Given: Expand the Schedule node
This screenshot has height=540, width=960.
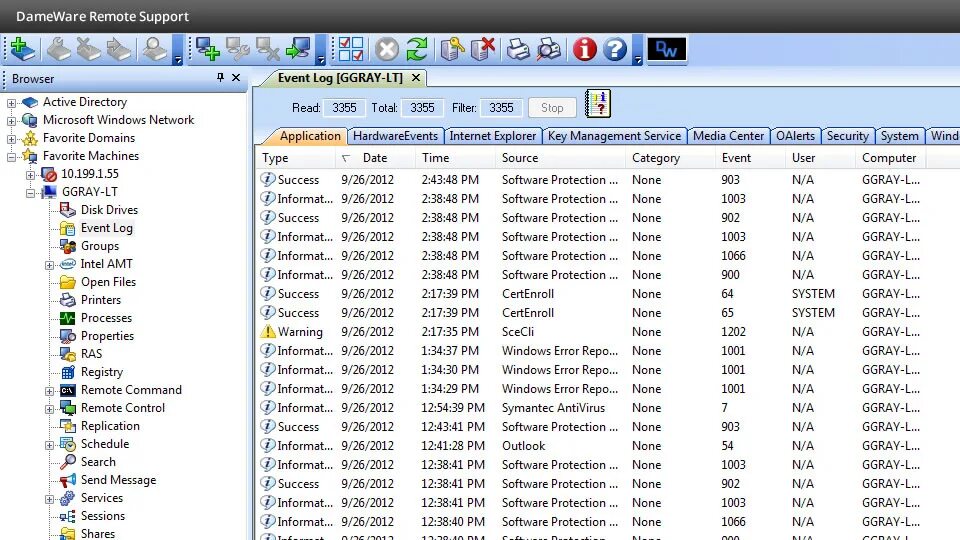Looking at the screenshot, I should 49,445.
